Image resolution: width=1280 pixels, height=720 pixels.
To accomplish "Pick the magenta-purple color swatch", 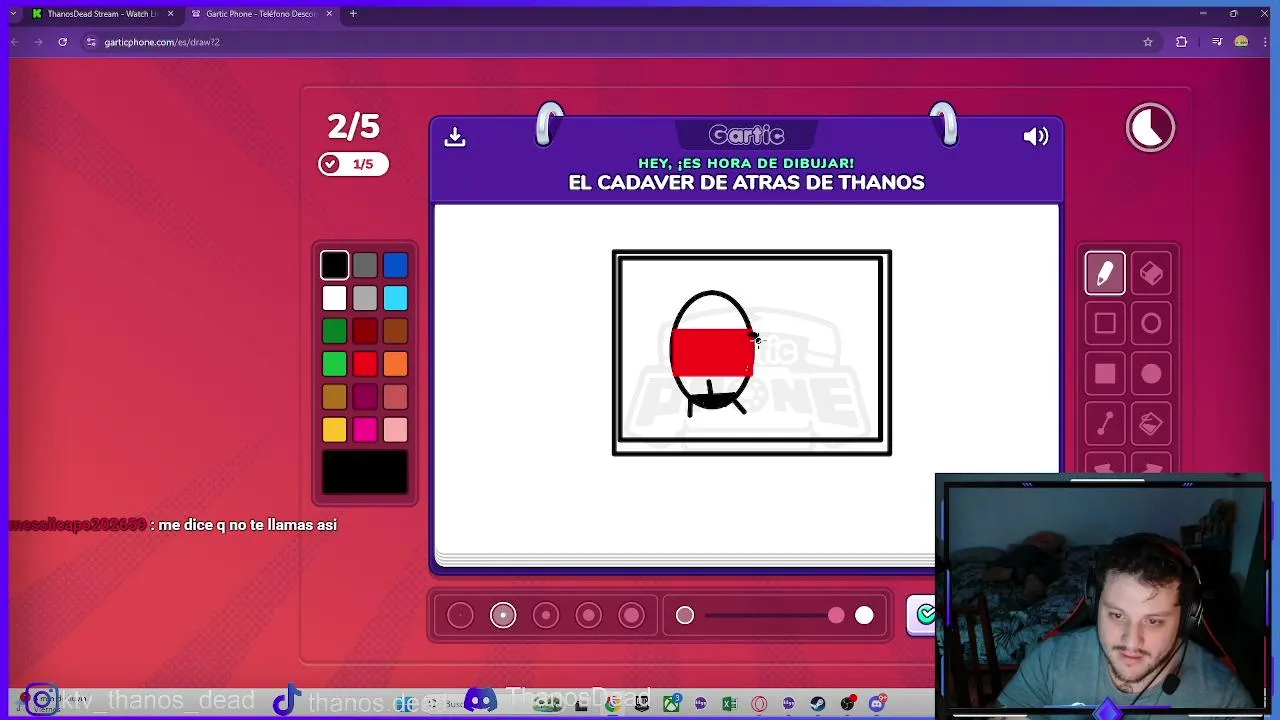I will [x=365, y=397].
